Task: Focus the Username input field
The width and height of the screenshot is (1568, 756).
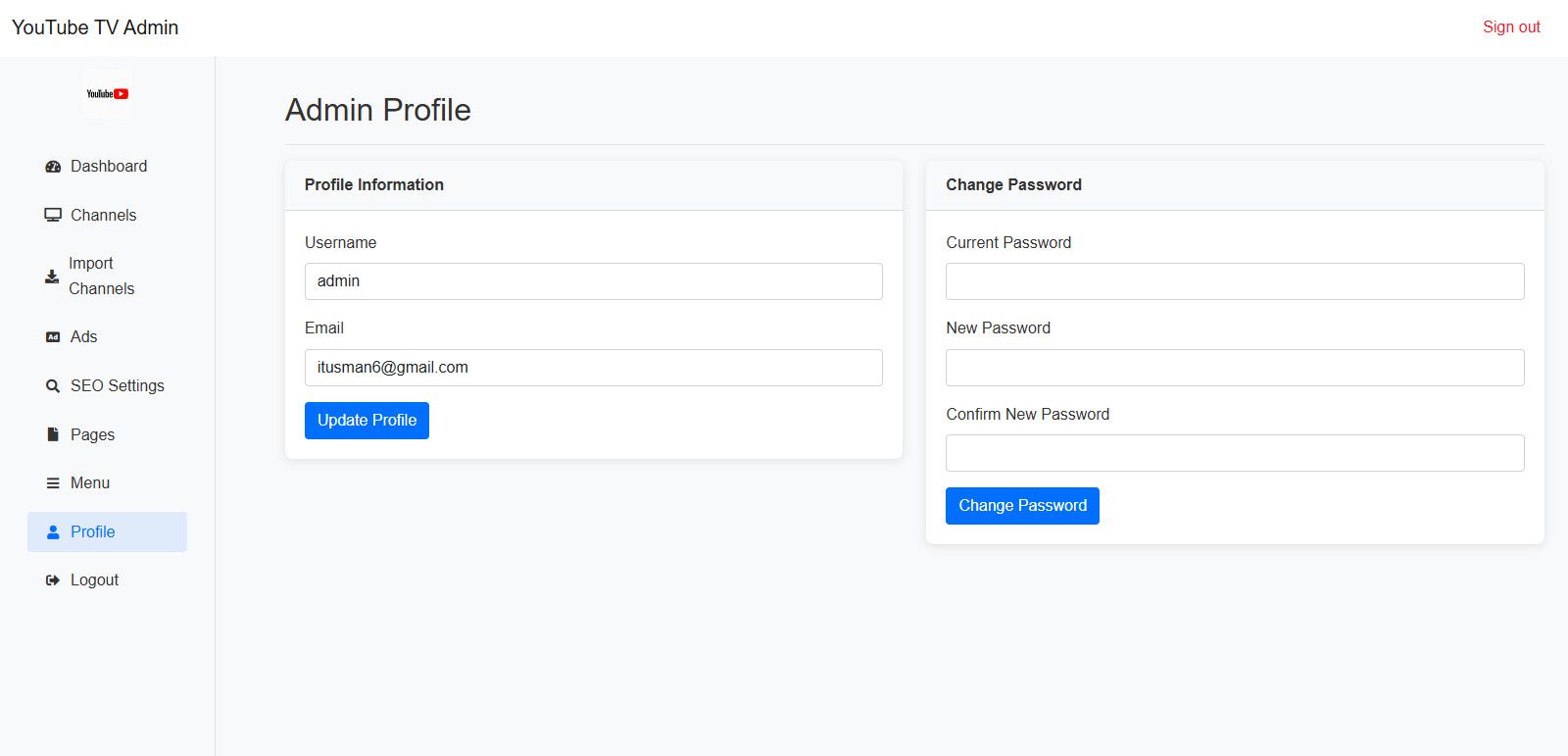Action: [593, 281]
